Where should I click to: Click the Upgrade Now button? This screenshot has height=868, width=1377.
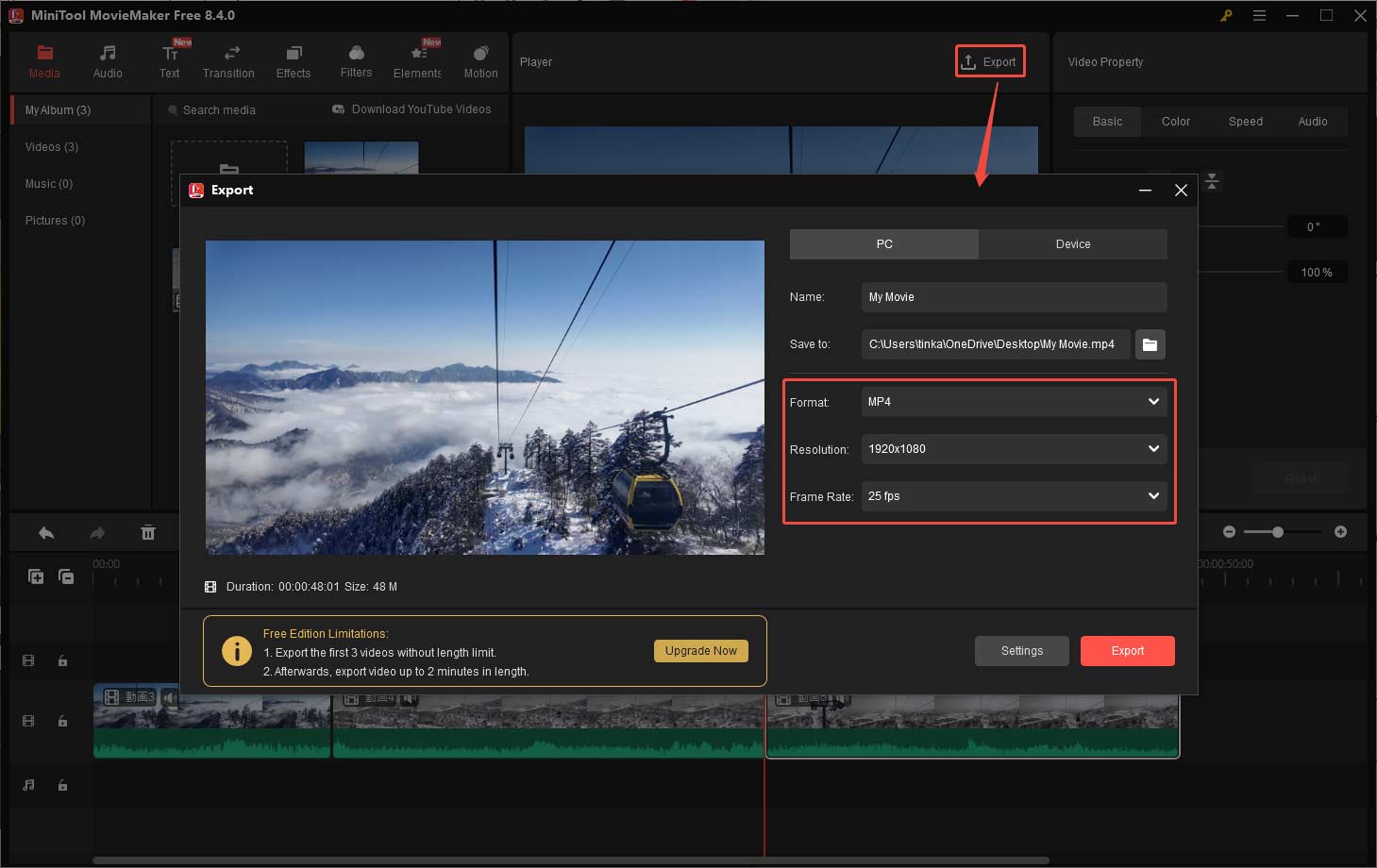point(700,651)
